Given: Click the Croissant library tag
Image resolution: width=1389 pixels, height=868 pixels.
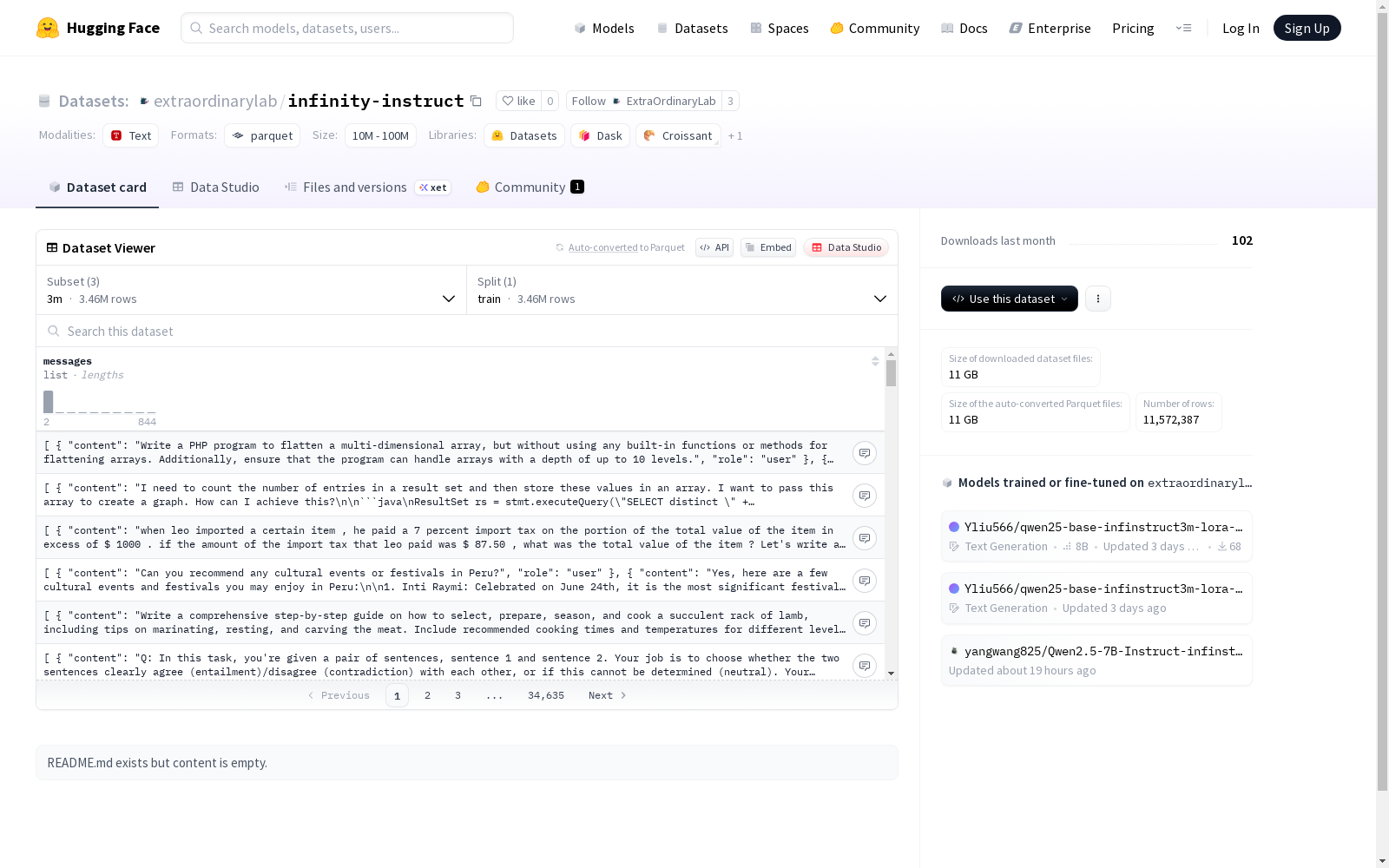Looking at the screenshot, I should pyautogui.click(x=678, y=135).
